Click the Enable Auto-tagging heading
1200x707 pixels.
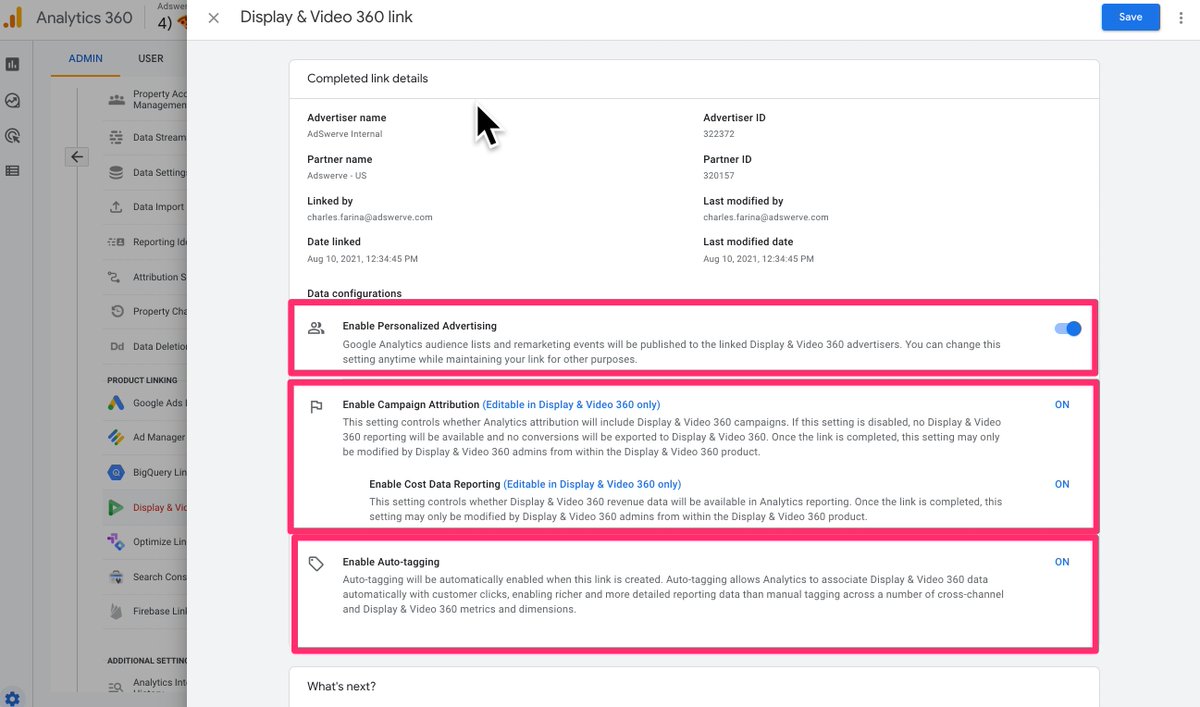pyautogui.click(x=391, y=562)
